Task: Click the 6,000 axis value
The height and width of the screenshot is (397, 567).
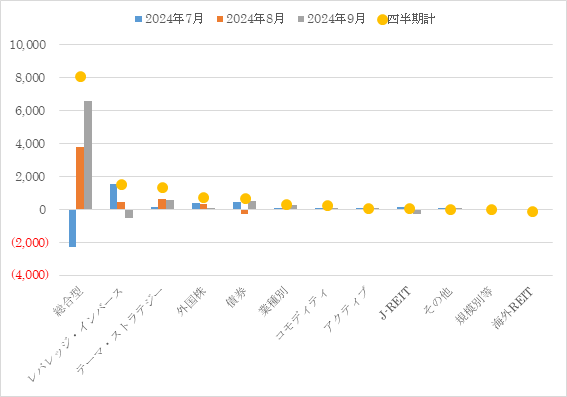Action: (x=30, y=111)
